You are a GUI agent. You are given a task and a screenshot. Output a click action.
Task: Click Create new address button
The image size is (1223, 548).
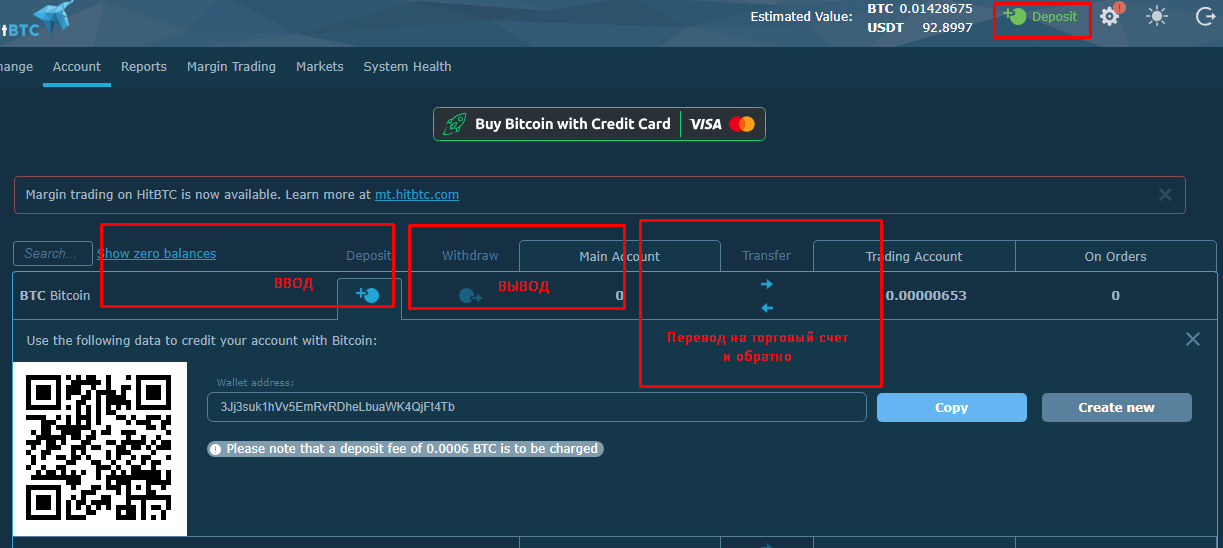1117,407
